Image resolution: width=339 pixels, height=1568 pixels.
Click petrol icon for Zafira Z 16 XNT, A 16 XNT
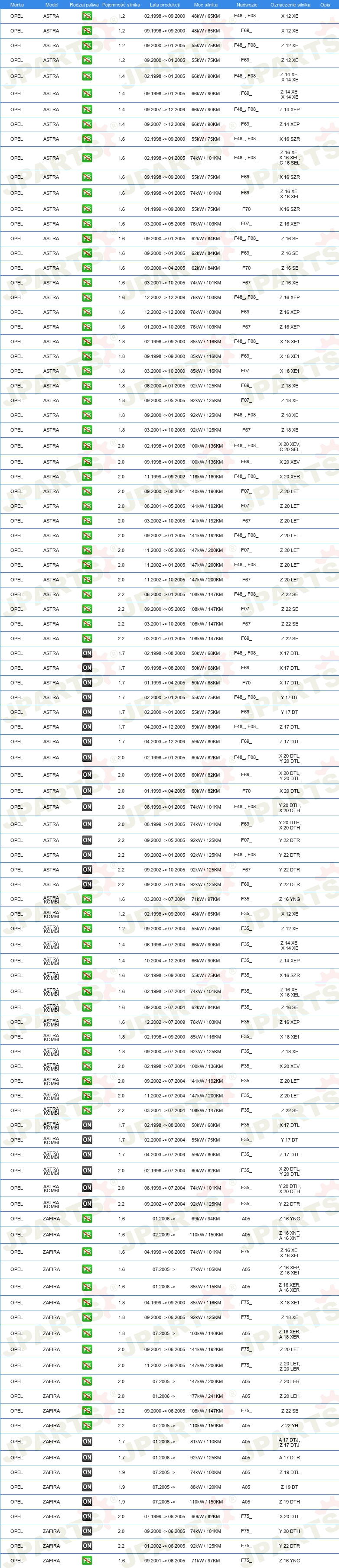tap(87, 1235)
